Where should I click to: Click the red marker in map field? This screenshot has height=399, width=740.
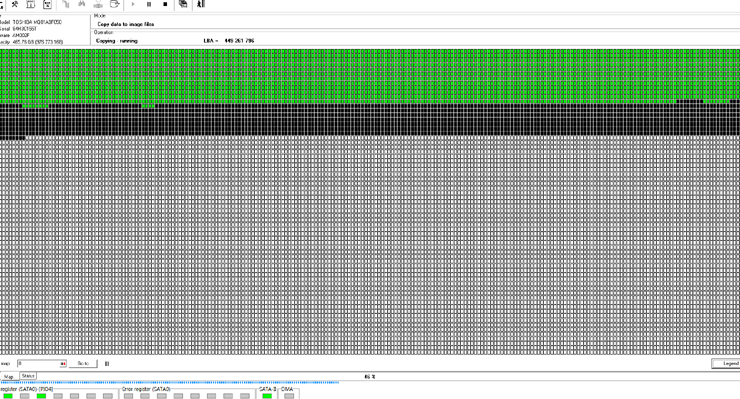(x=63, y=364)
